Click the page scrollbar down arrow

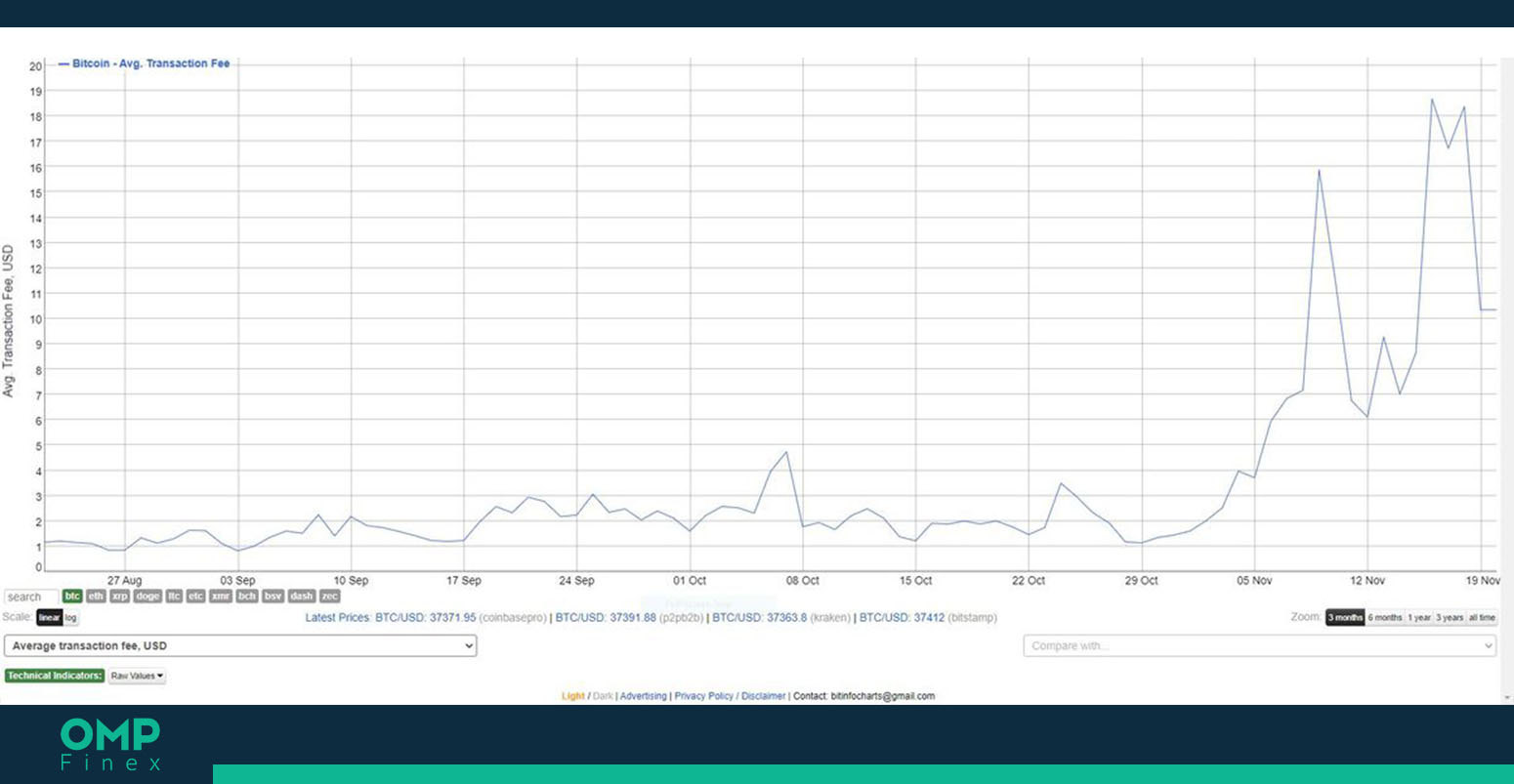(x=1505, y=697)
